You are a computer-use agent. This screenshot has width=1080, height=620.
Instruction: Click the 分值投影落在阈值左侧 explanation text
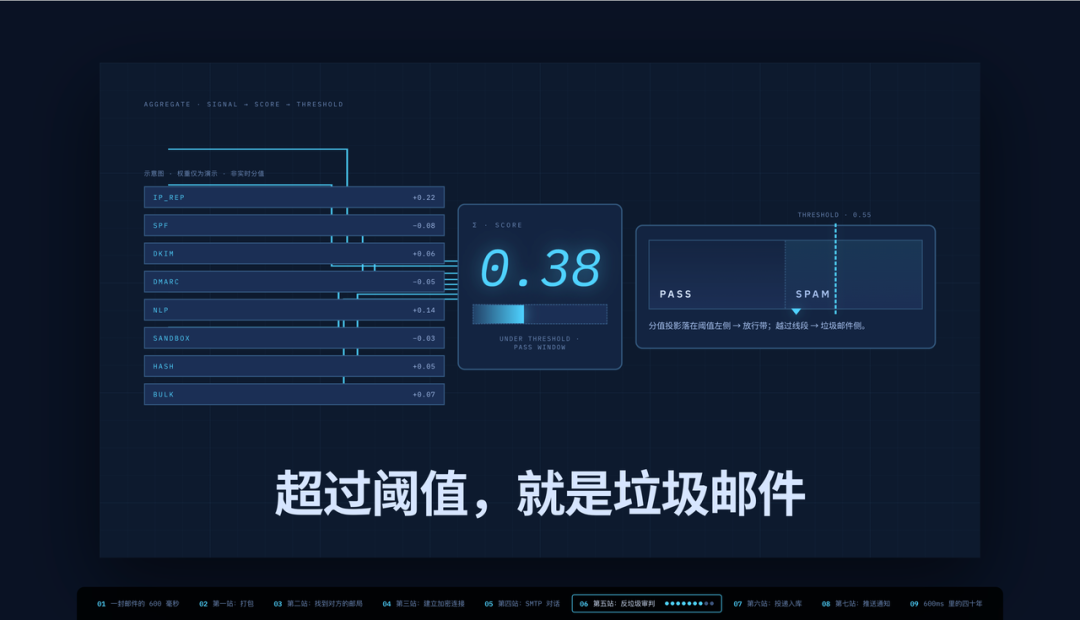point(757,326)
